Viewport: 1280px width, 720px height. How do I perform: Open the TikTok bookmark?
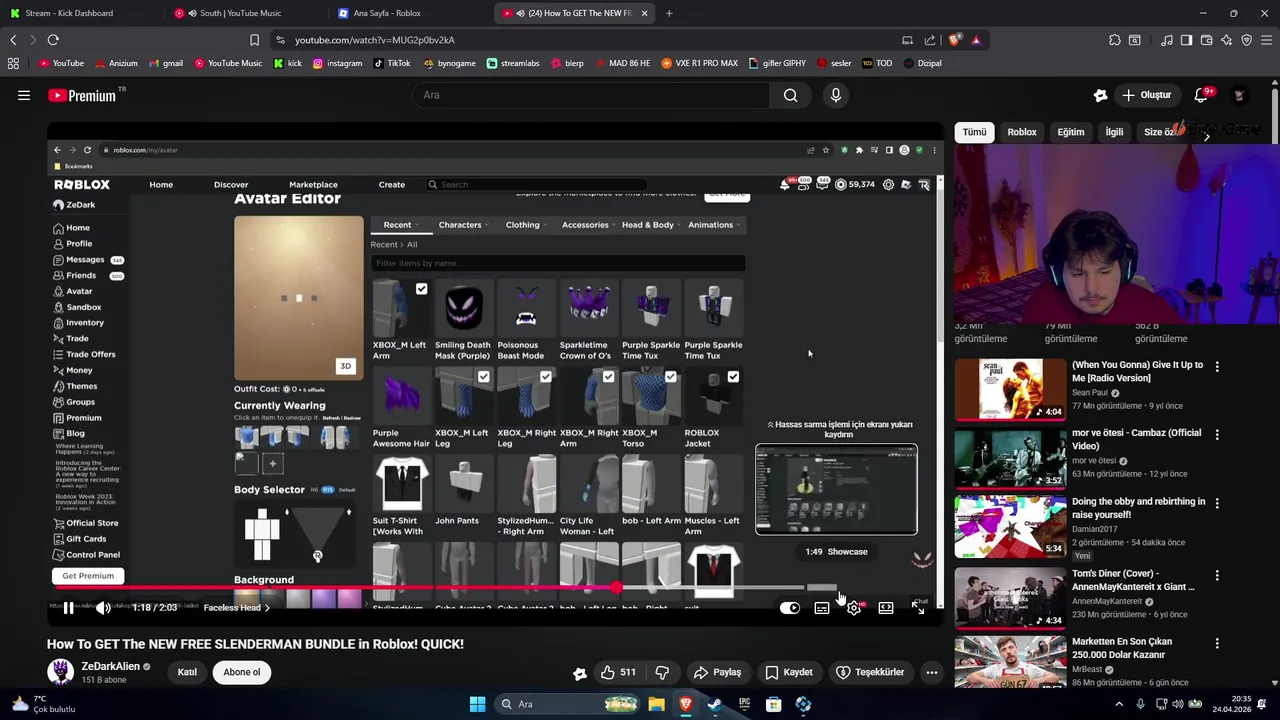392,63
